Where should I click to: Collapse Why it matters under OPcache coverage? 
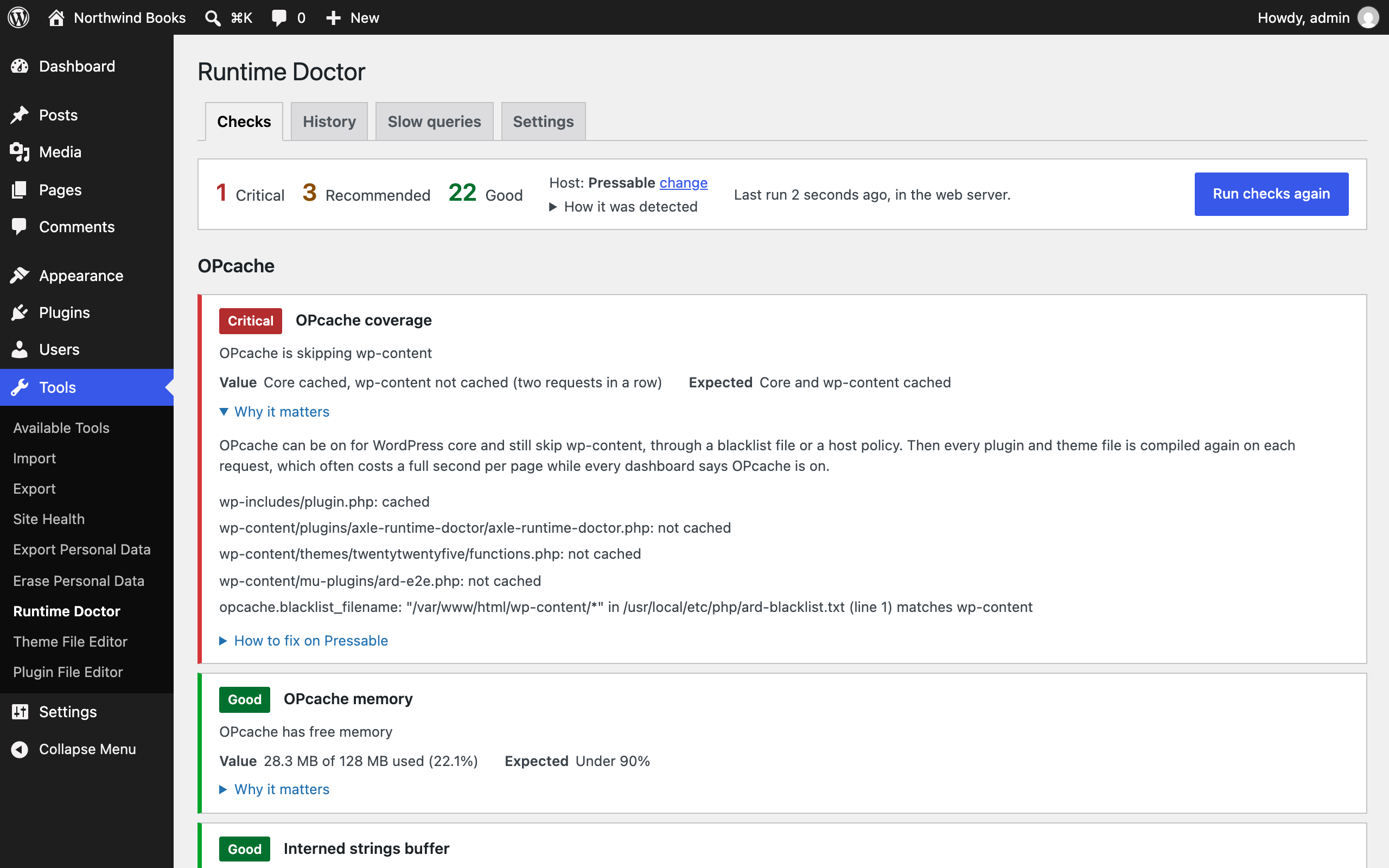click(275, 412)
